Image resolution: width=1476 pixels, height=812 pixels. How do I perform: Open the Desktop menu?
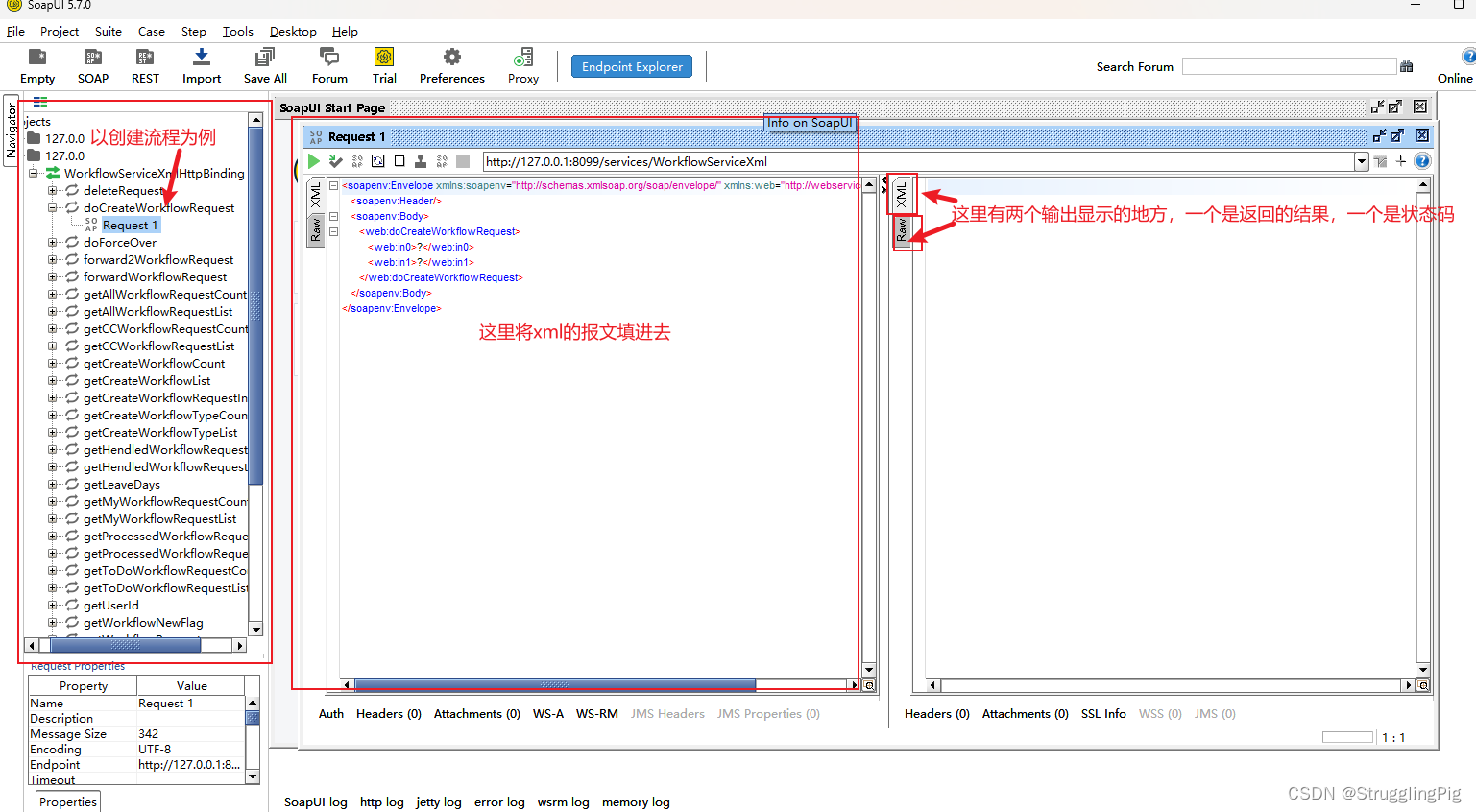(x=293, y=31)
